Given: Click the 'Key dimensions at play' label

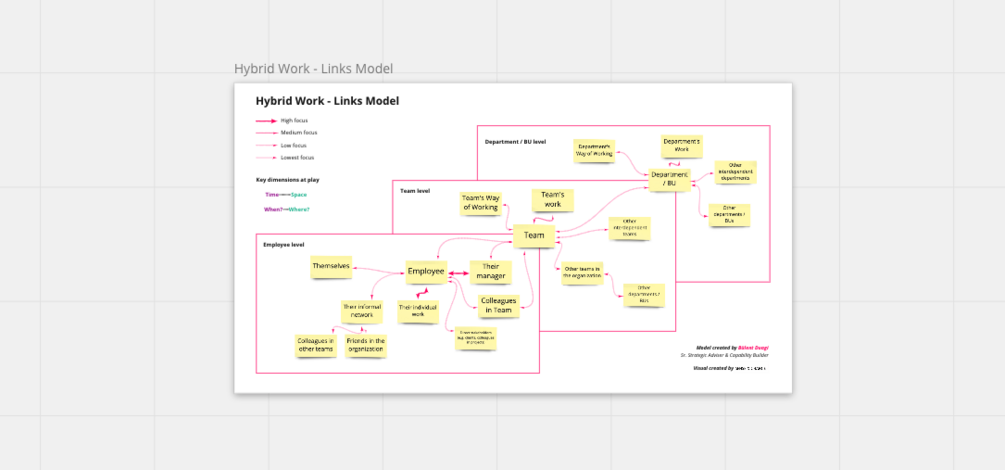Looking at the screenshot, I should coord(287,180).
